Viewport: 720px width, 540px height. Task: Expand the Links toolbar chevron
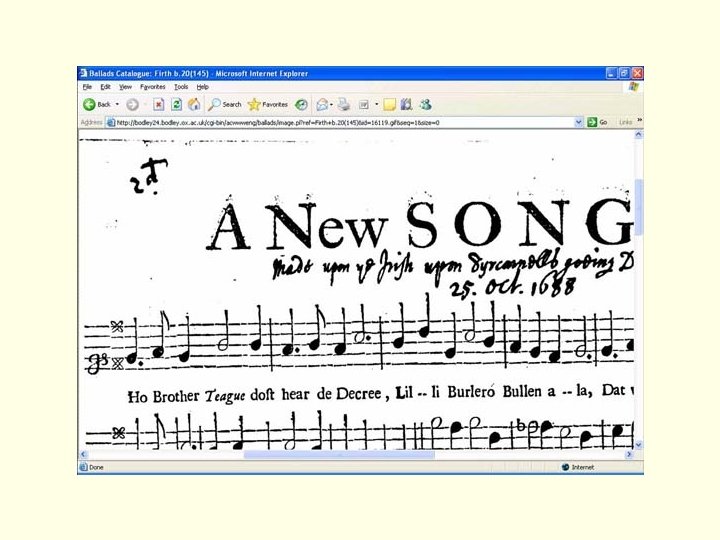pyautogui.click(x=639, y=120)
